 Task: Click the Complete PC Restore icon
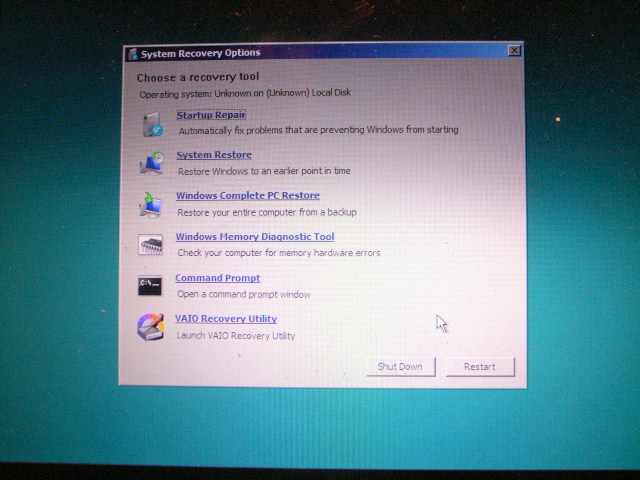click(x=151, y=204)
